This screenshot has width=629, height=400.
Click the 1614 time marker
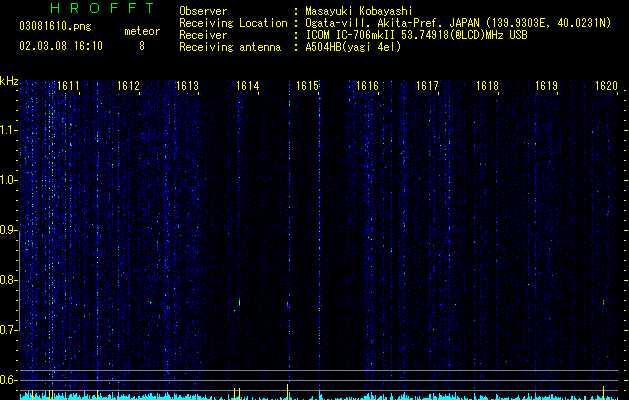click(x=248, y=86)
